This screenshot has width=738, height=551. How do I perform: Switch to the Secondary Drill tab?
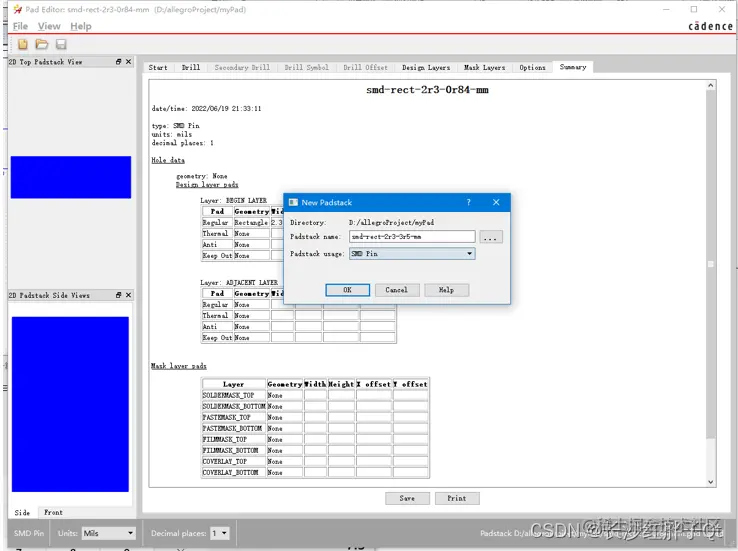click(x=242, y=68)
